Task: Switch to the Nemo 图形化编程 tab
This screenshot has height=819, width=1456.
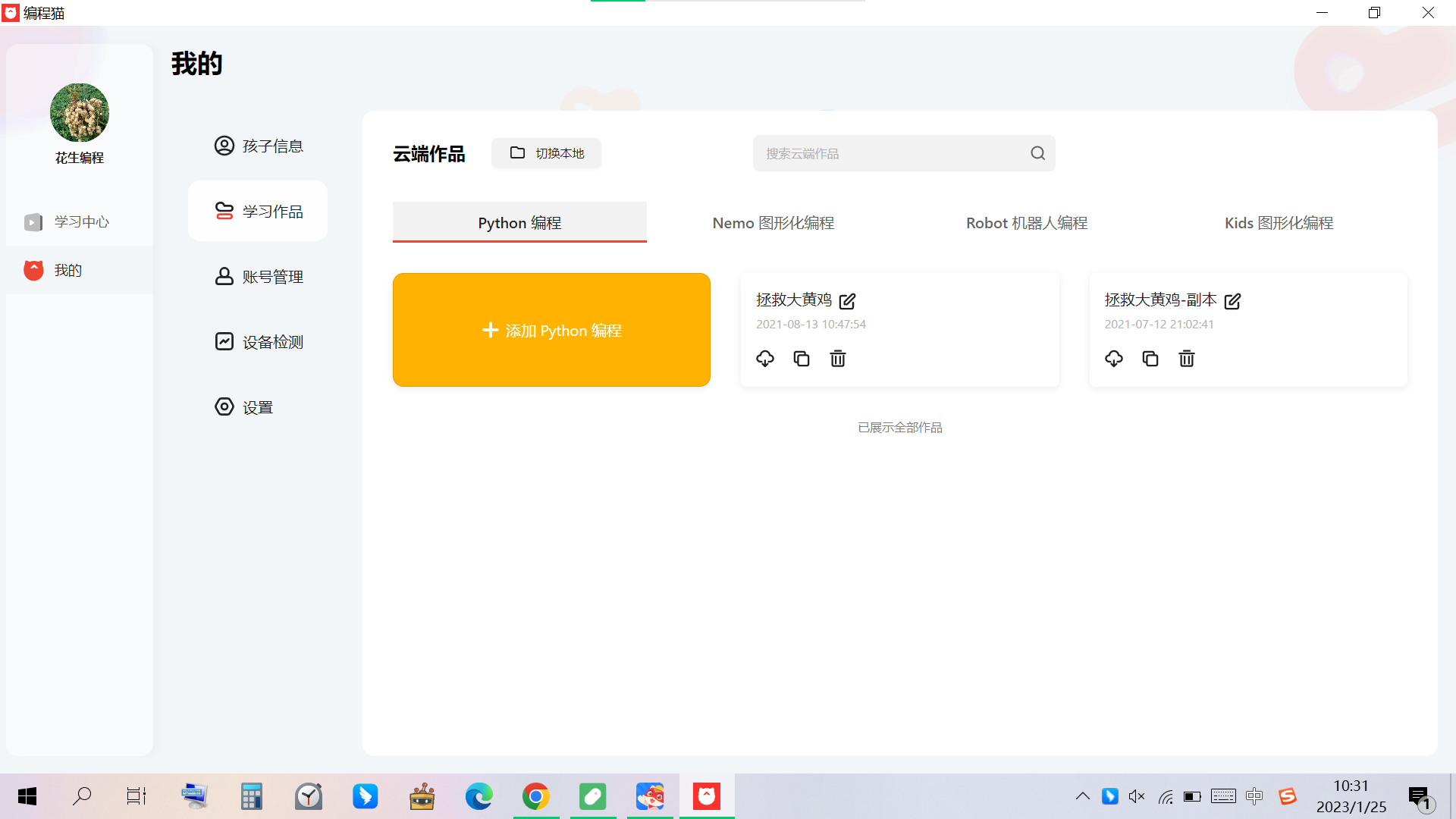Action: pyautogui.click(x=773, y=222)
